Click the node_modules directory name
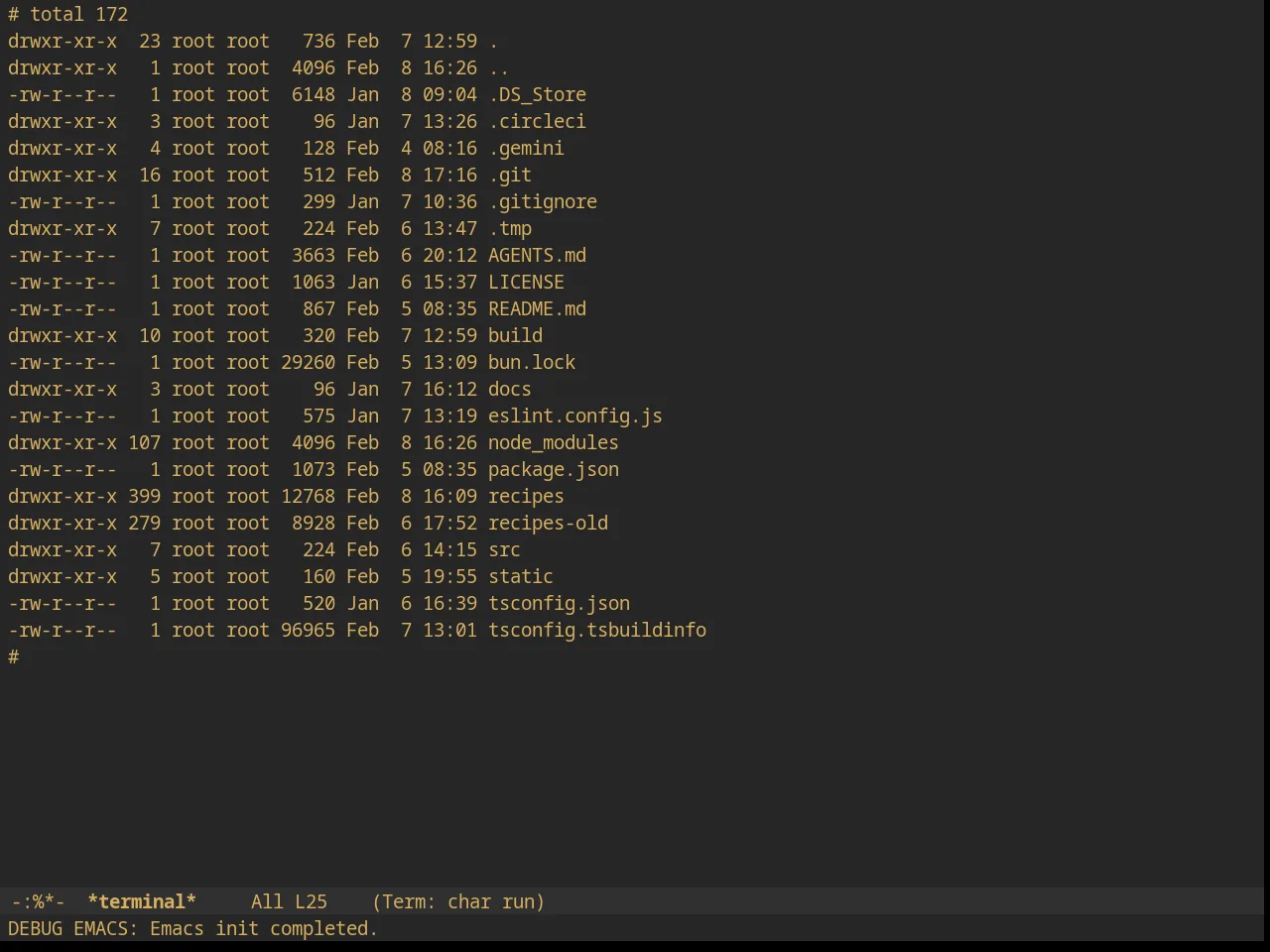This screenshot has width=1270, height=952. pyautogui.click(x=554, y=442)
